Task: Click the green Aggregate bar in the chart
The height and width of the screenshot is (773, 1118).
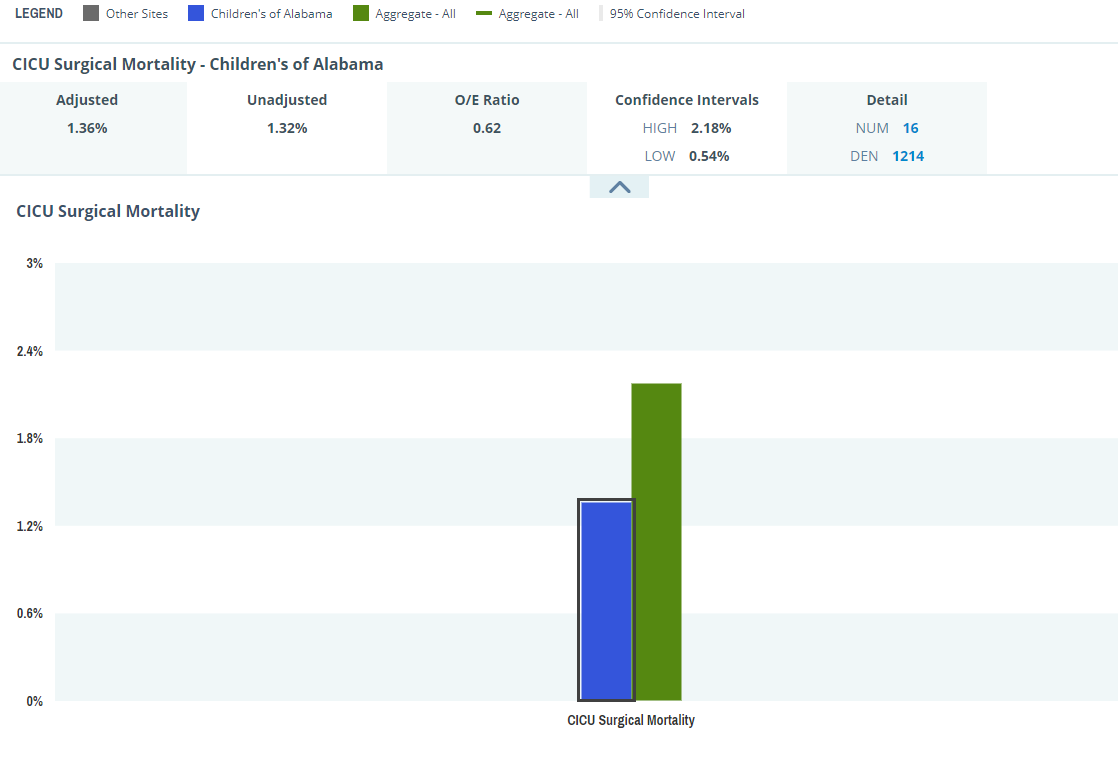Action: pos(657,541)
